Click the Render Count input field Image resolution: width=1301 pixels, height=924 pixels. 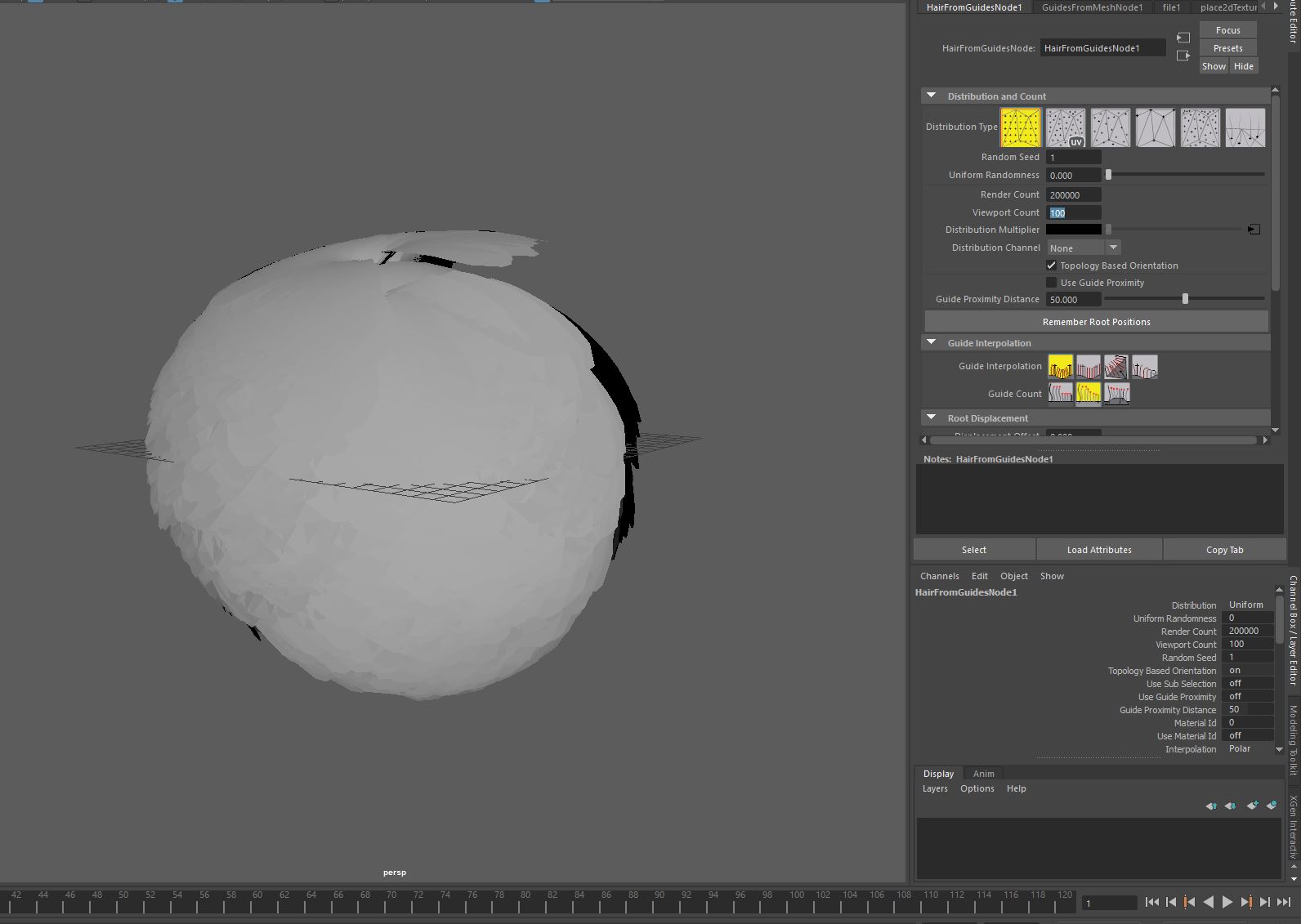point(1073,194)
